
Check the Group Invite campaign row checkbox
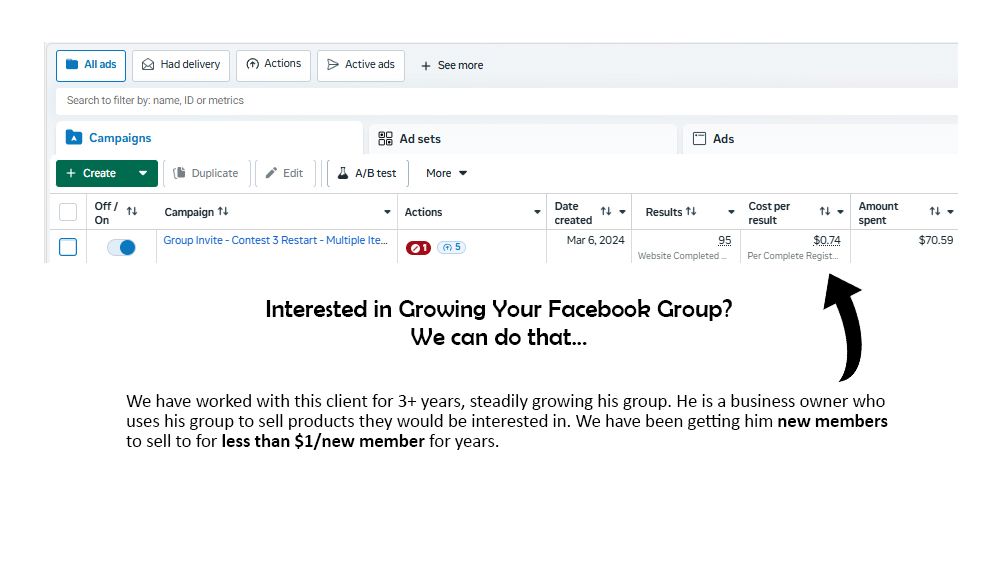[x=68, y=247]
